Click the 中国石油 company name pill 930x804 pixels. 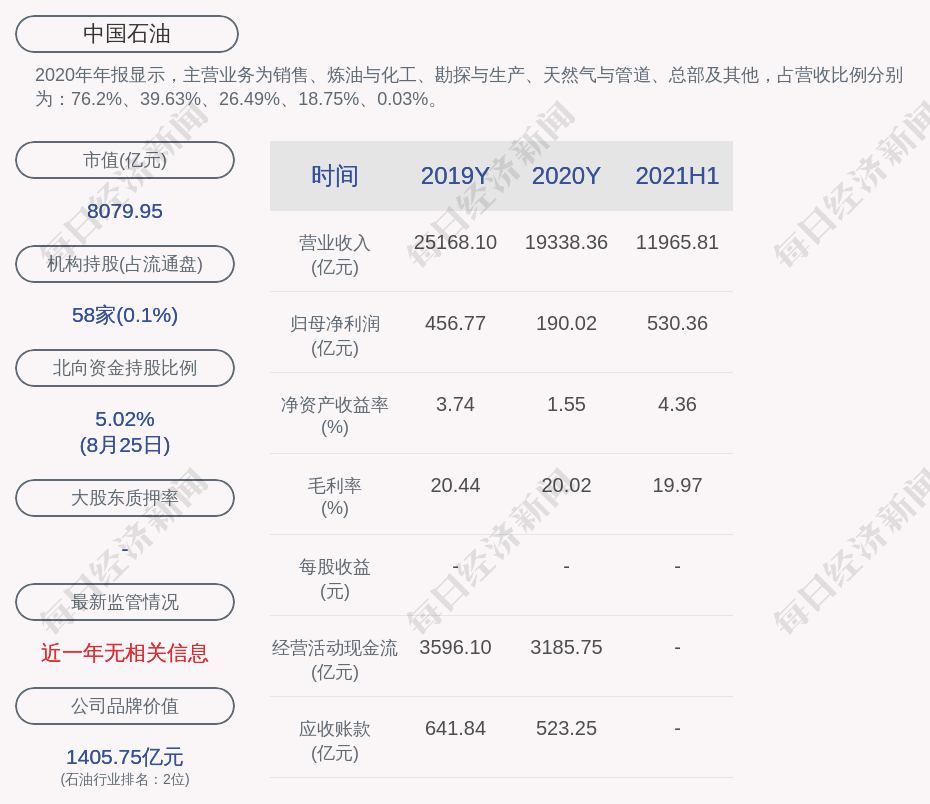[x=127, y=34]
